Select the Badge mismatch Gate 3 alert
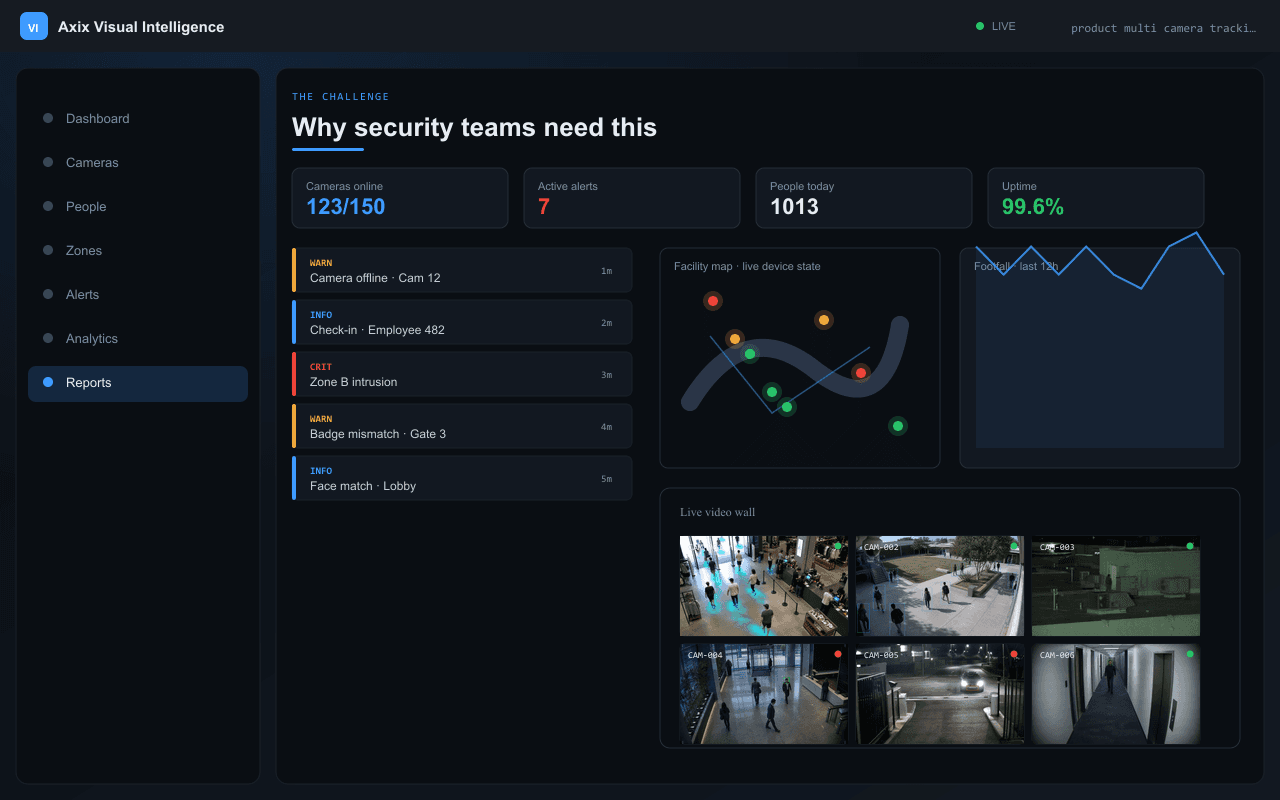This screenshot has width=1280, height=800. click(462, 426)
